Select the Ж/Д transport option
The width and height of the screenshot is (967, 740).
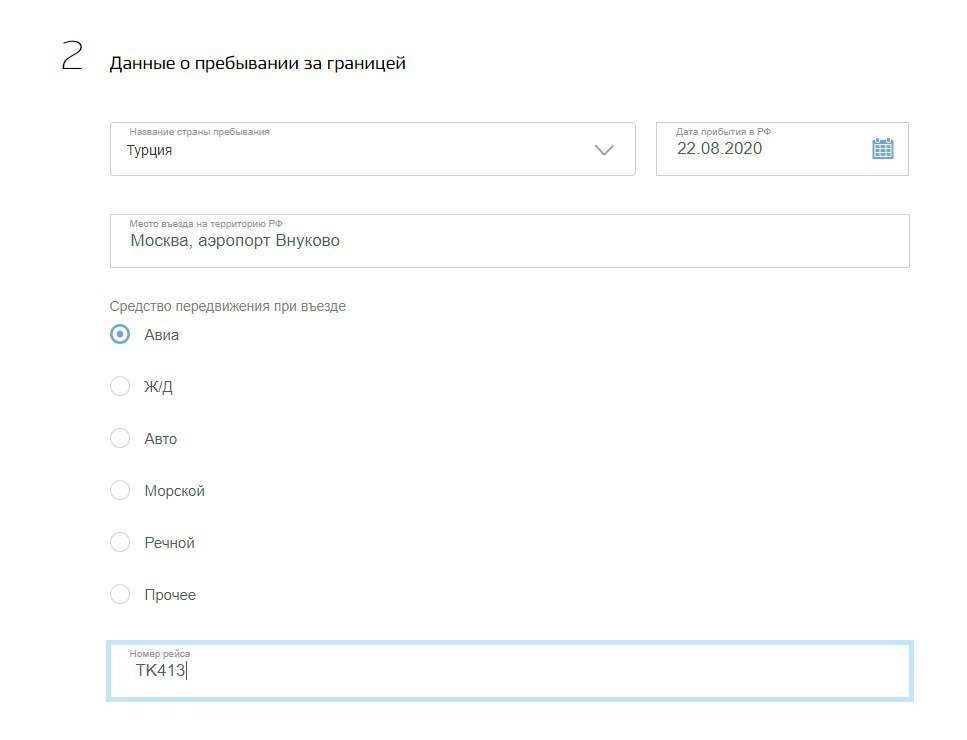(120, 386)
